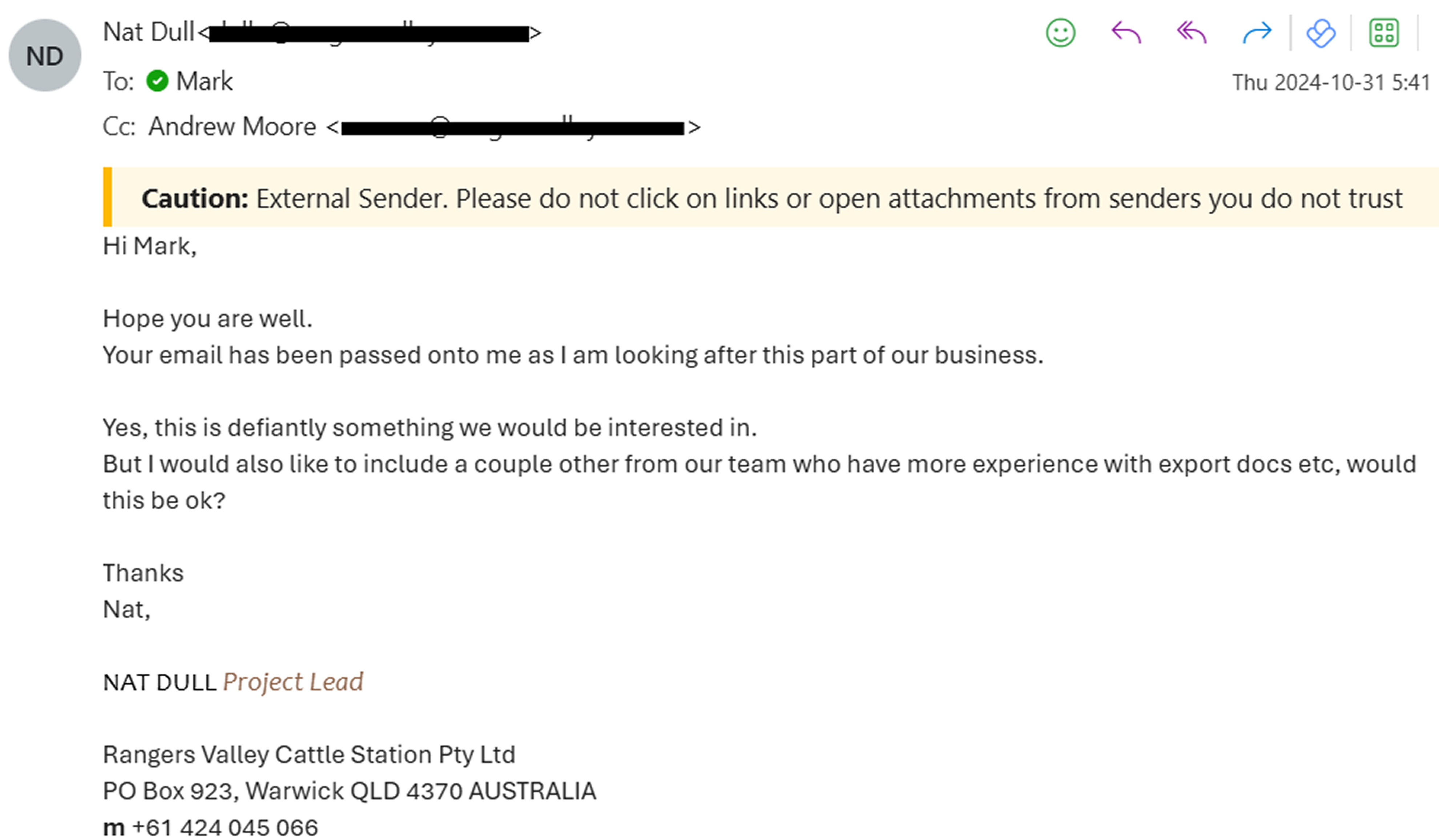Open the blue Copilot/Viva icon
The image size is (1439, 840).
(1321, 33)
